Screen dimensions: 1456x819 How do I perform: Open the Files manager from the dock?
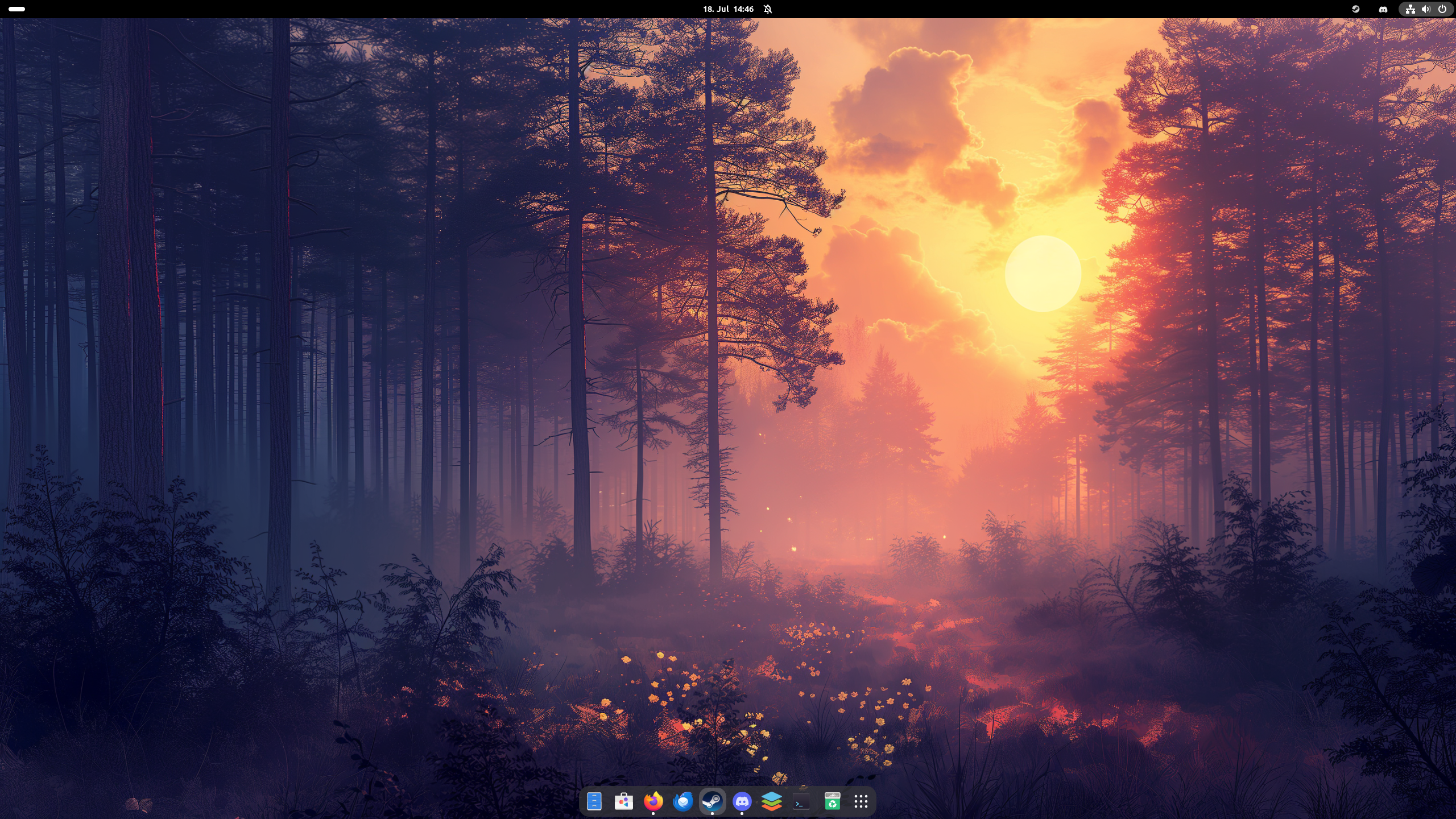(x=594, y=801)
